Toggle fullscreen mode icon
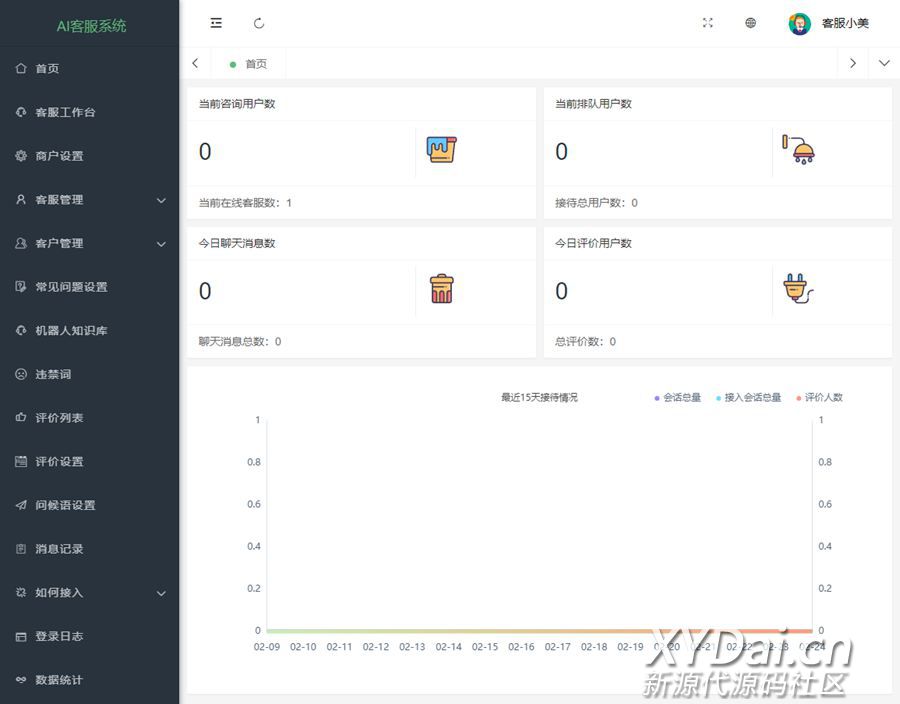 [x=708, y=23]
